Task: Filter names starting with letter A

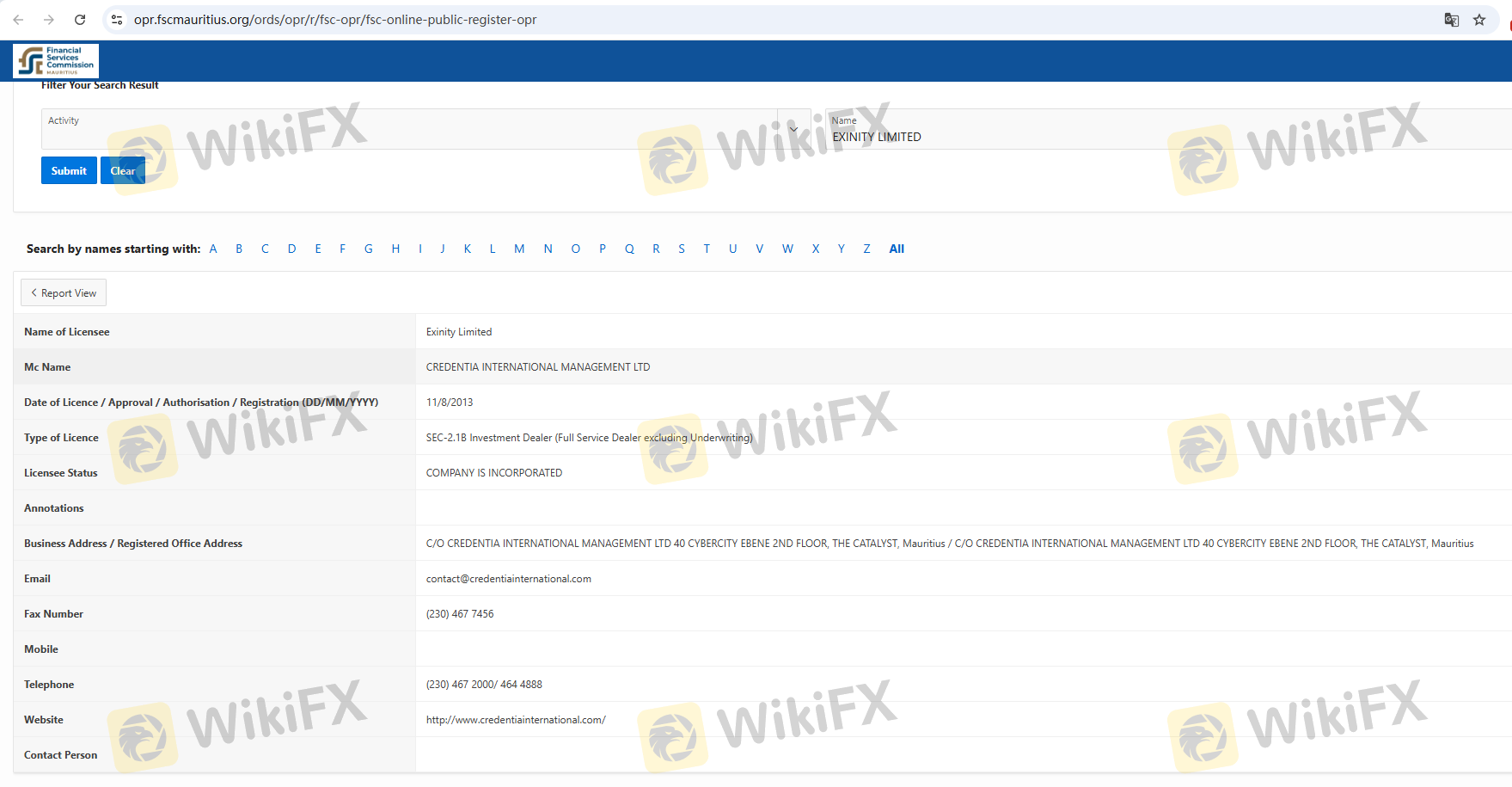Action: pyautogui.click(x=213, y=249)
